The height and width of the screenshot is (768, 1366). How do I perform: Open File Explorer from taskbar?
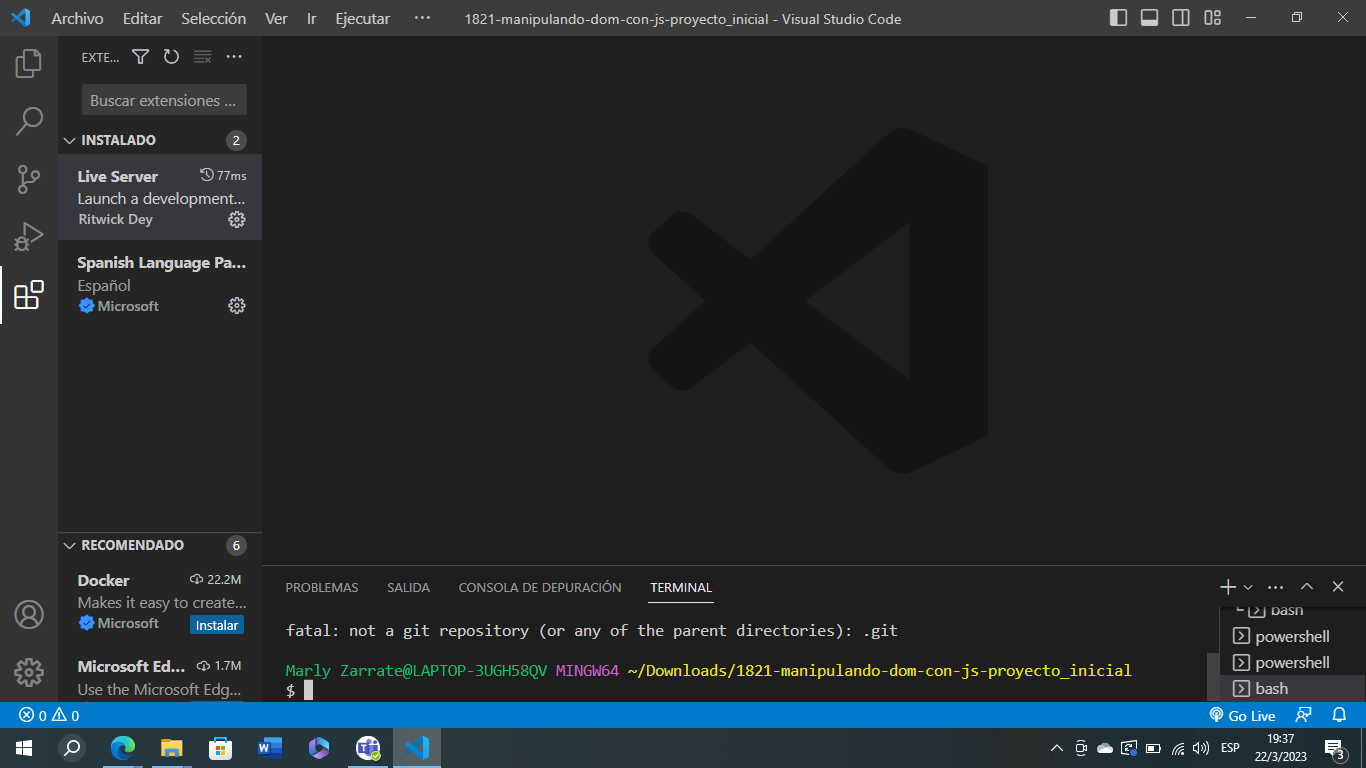coord(171,748)
